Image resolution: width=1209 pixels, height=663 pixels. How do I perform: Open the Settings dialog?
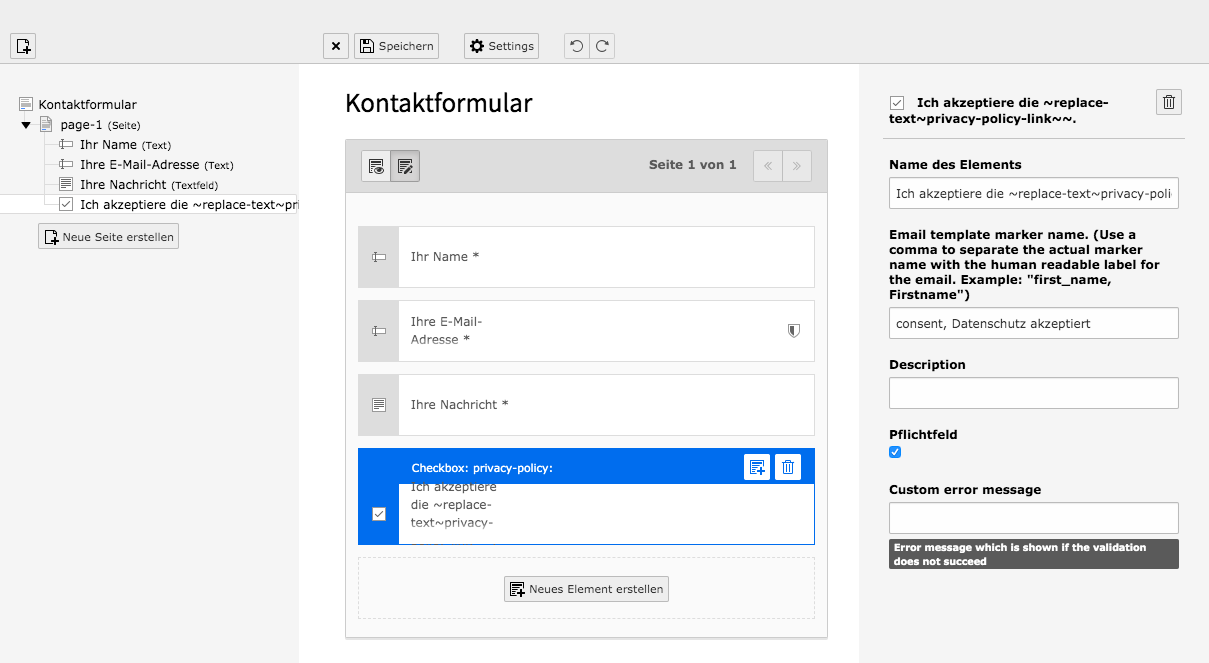(x=501, y=45)
